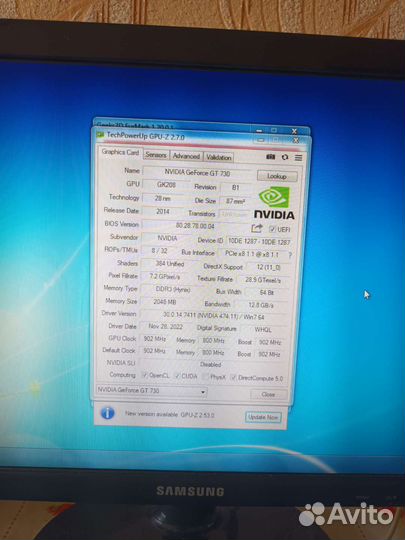Click the bus interface question mark
The image size is (405, 540).
click(290, 255)
